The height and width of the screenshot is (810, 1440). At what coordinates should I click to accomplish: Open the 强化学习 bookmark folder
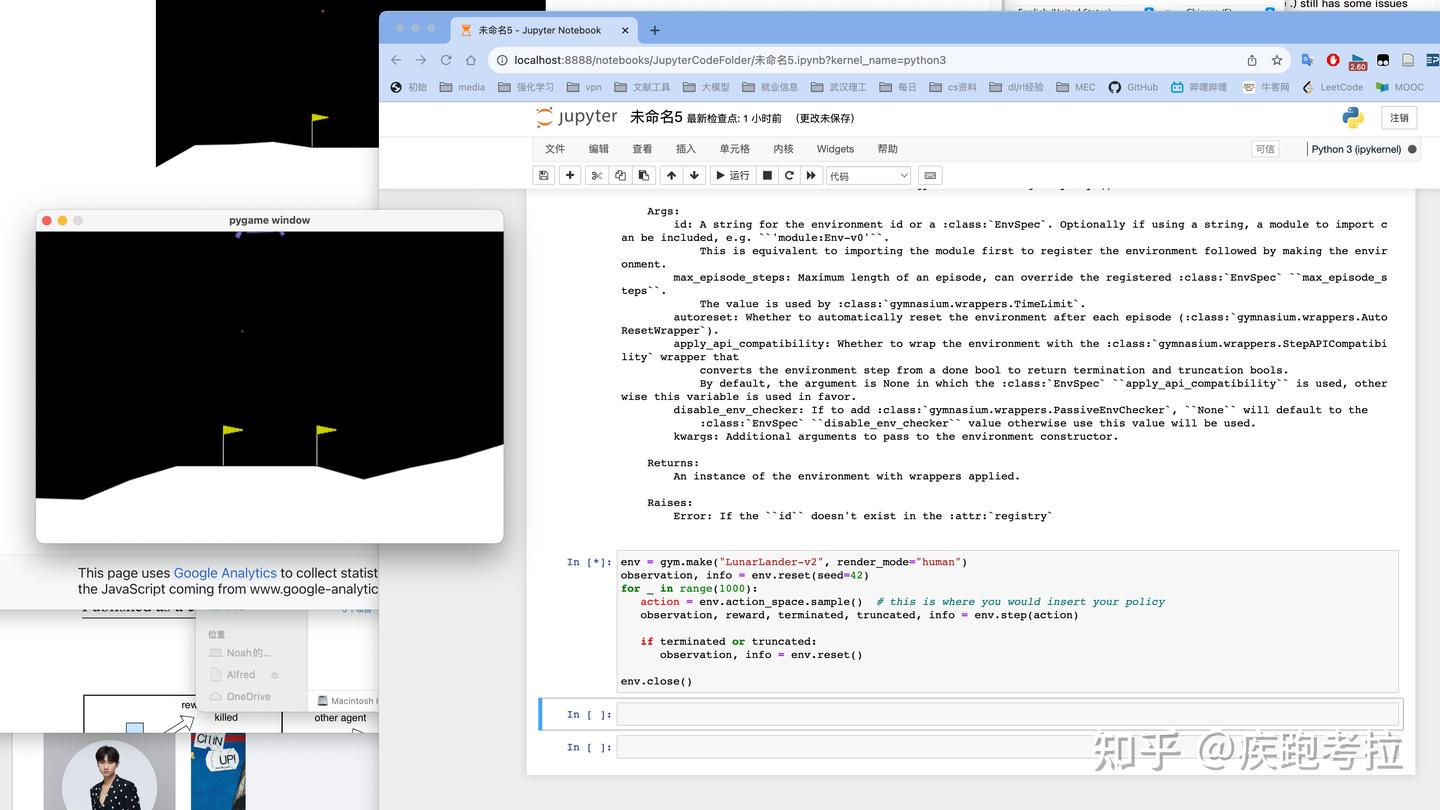point(526,87)
